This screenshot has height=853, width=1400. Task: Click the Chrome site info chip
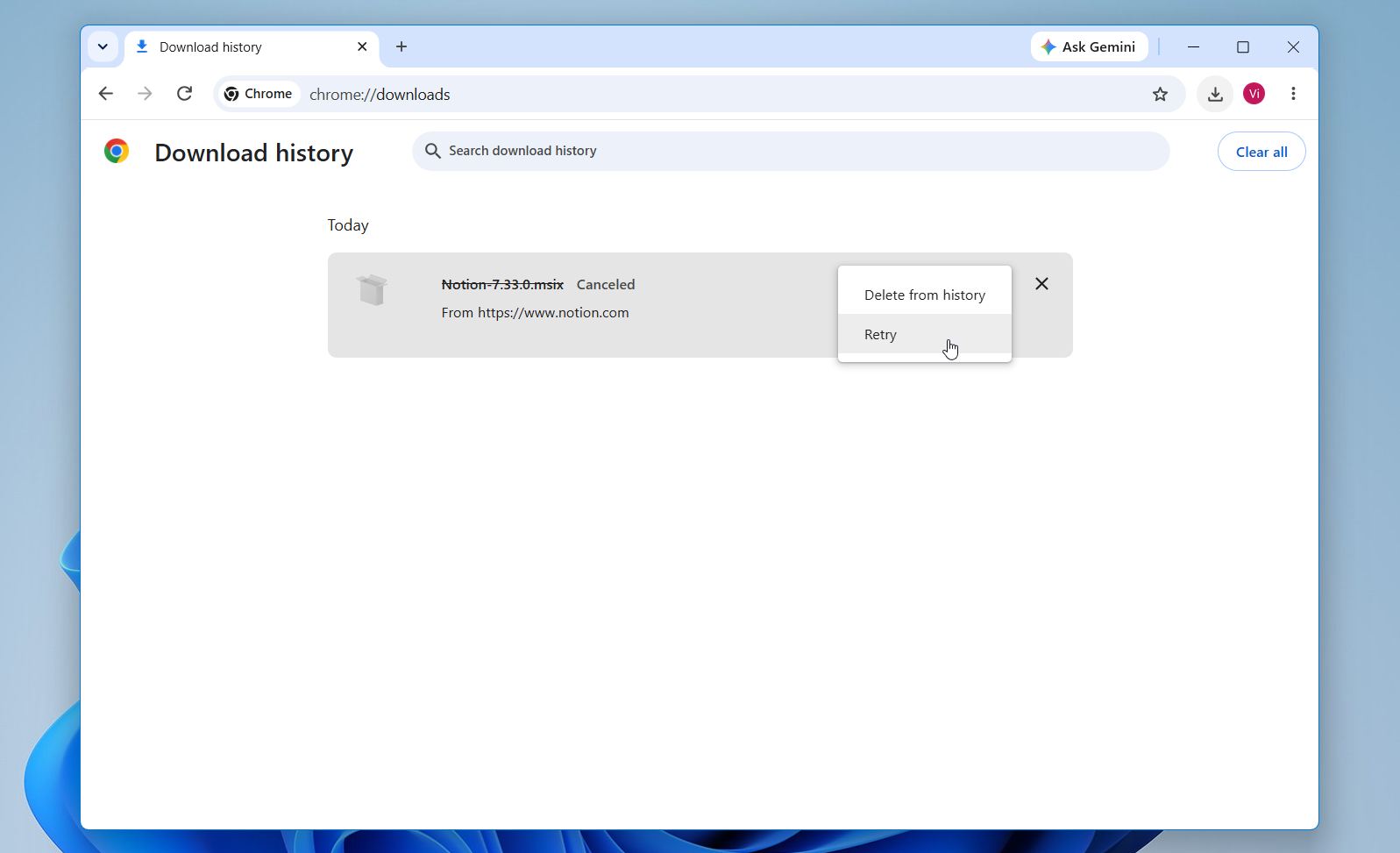point(258,94)
